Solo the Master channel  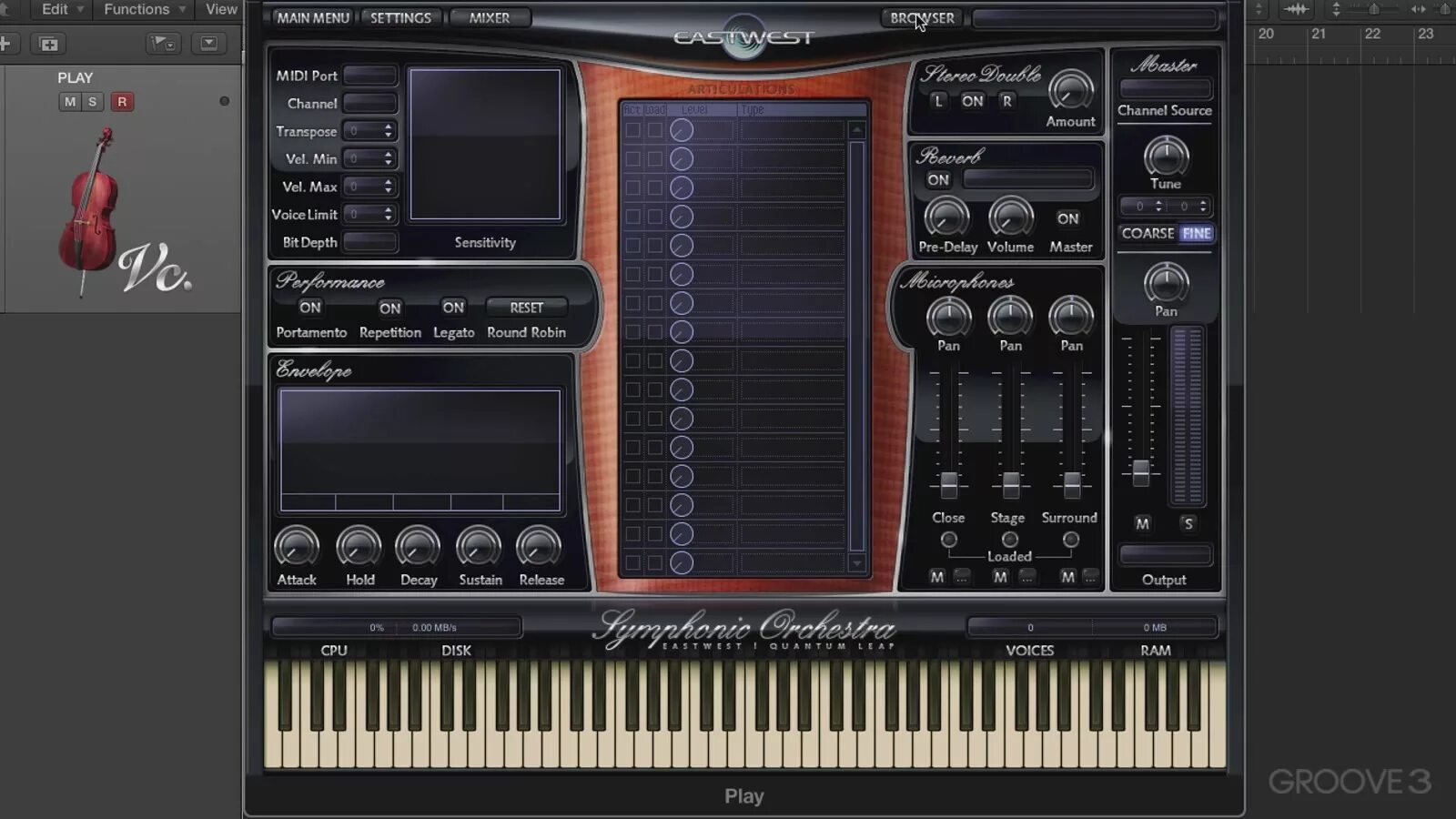coord(1188,523)
